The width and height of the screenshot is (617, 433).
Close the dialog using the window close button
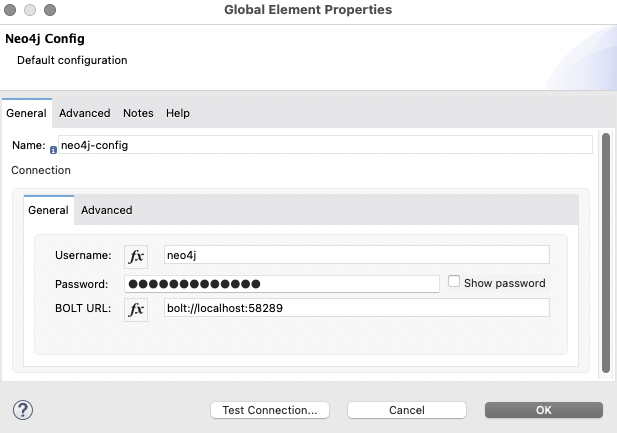click(x=10, y=10)
